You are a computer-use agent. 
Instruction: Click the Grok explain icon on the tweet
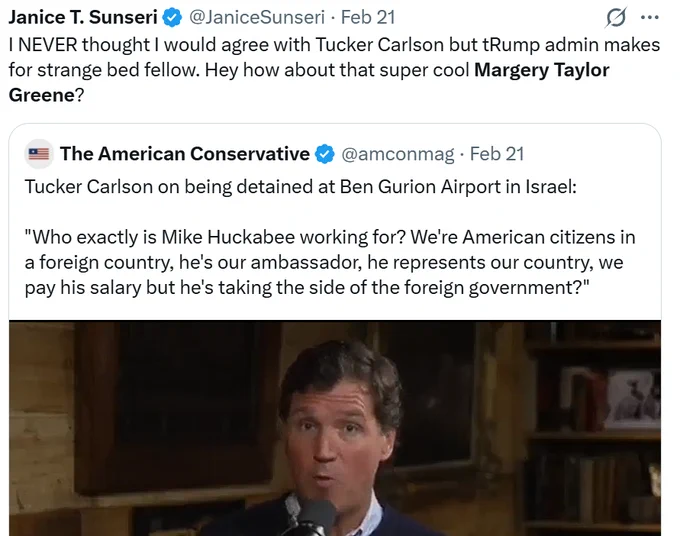615,18
